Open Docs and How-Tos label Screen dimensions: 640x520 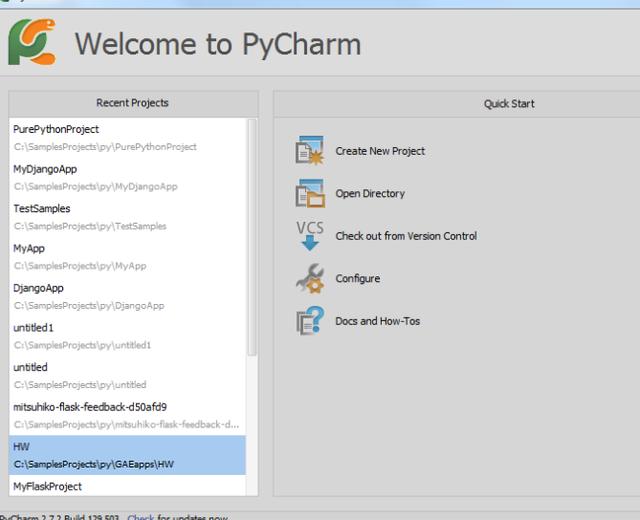[x=378, y=321]
